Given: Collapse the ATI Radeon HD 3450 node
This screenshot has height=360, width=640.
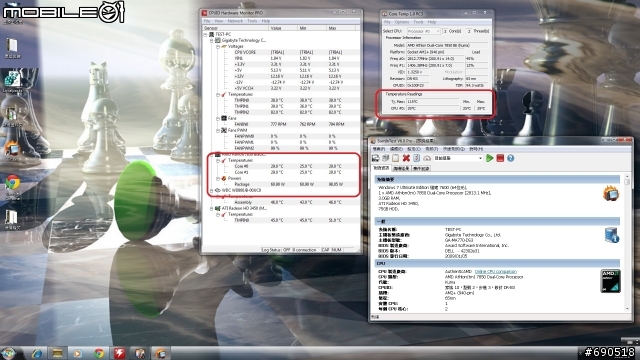Looking at the screenshot, I should pyautogui.click(x=211, y=209).
